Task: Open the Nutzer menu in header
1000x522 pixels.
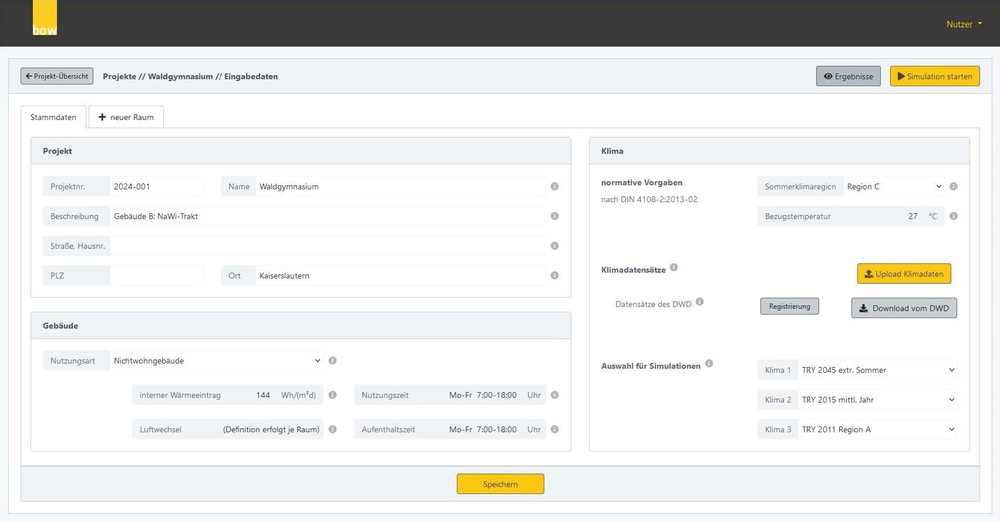Action: pyautogui.click(x=964, y=24)
